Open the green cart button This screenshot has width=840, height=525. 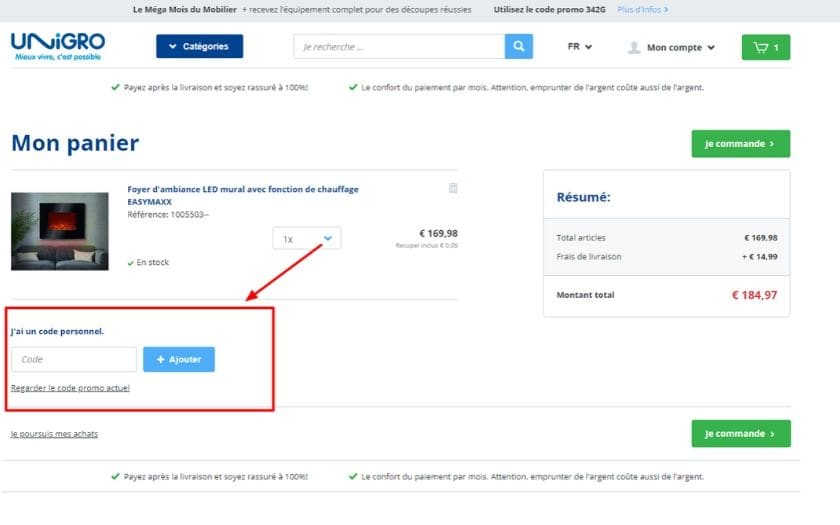766,47
